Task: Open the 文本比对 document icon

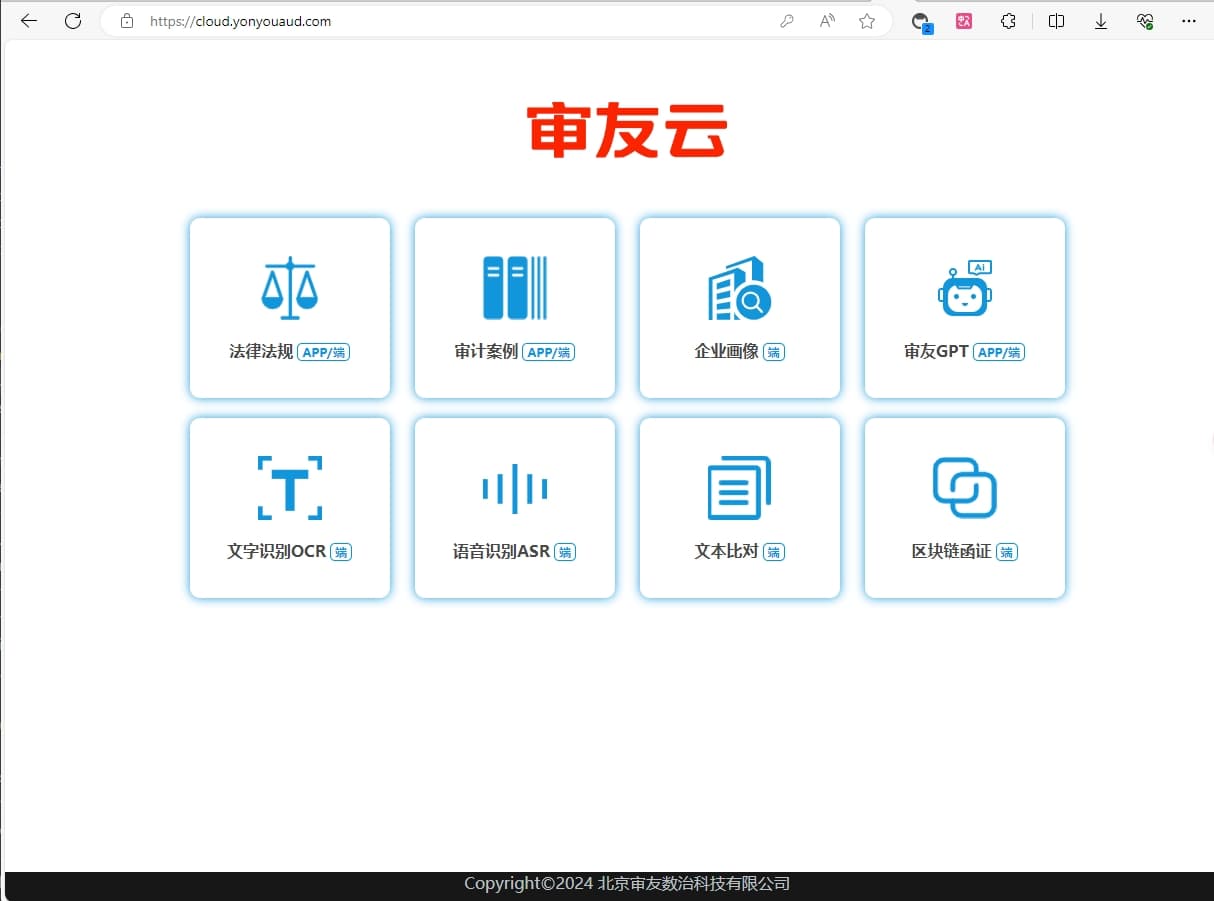Action: 739,488
